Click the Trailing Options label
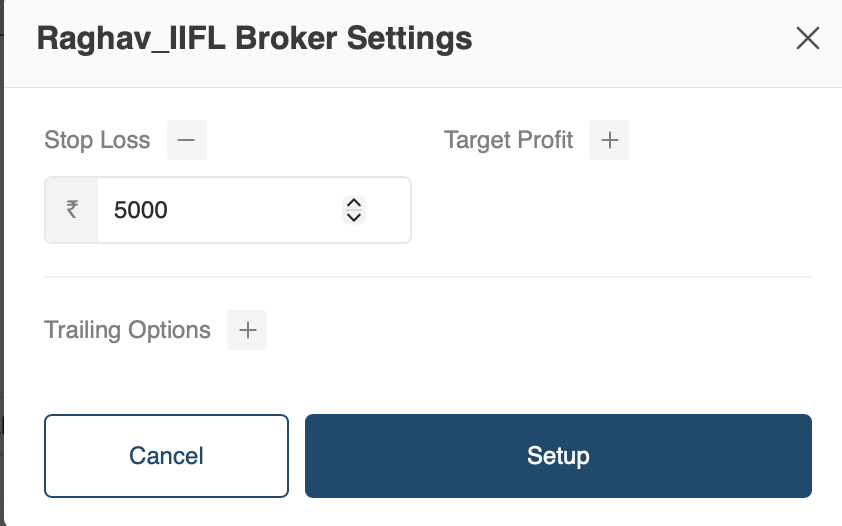 tap(127, 330)
